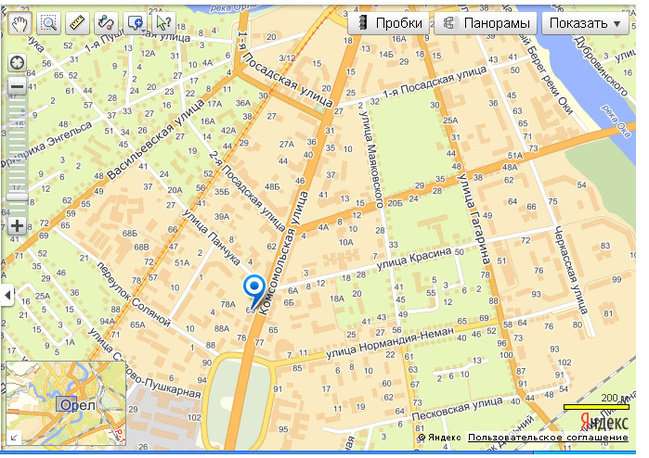Image resolution: width=649 pixels, height=458 pixels.
Task: Choose the ruler distance measuring tool
Action: pyautogui.click(x=77, y=23)
